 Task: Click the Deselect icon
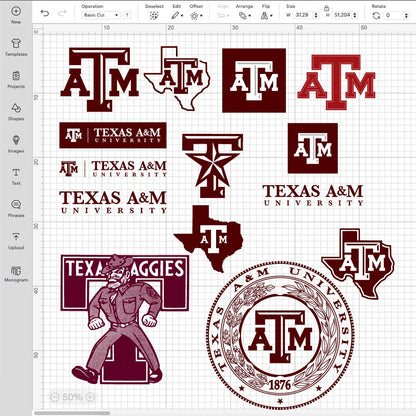click(154, 15)
